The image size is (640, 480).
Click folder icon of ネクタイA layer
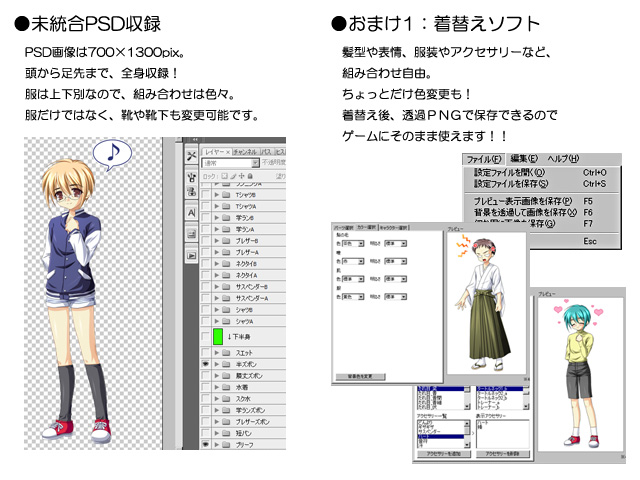pyautogui.click(x=227, y=276)
